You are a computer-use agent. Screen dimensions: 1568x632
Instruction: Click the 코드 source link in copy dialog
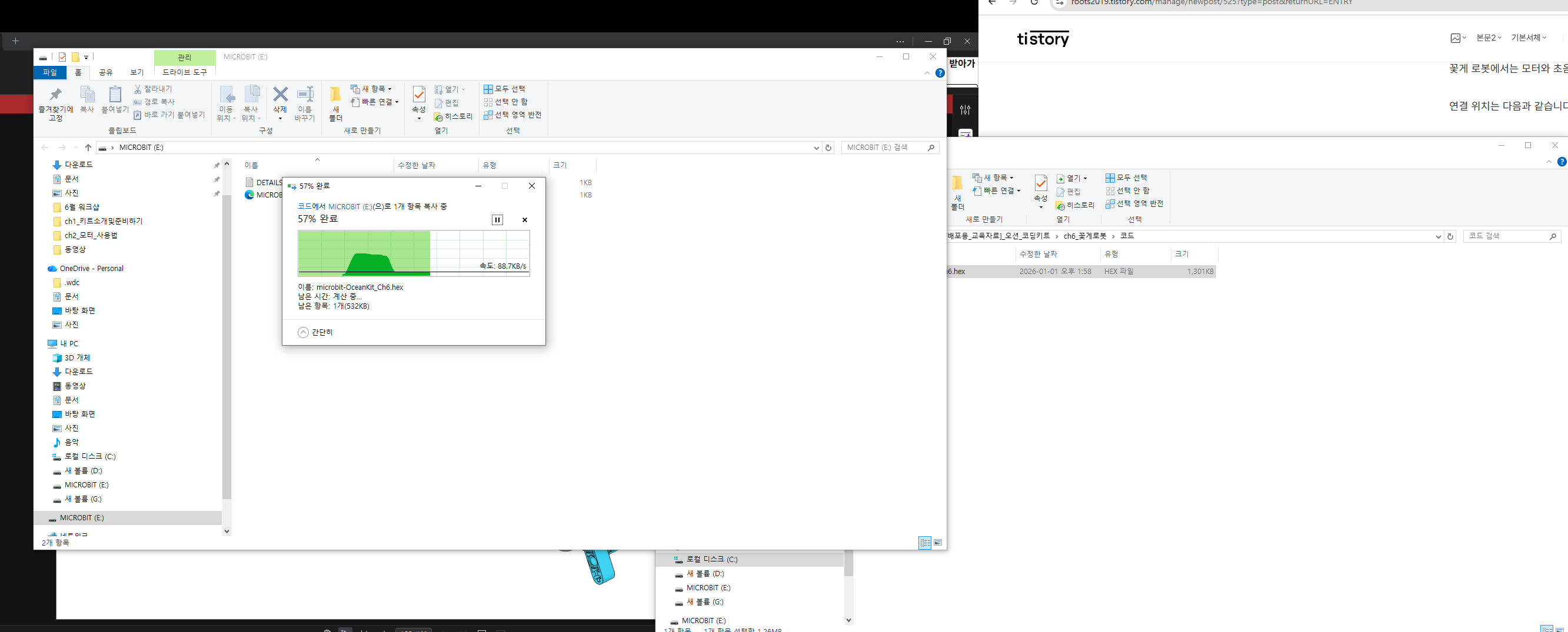coord(304,206)
